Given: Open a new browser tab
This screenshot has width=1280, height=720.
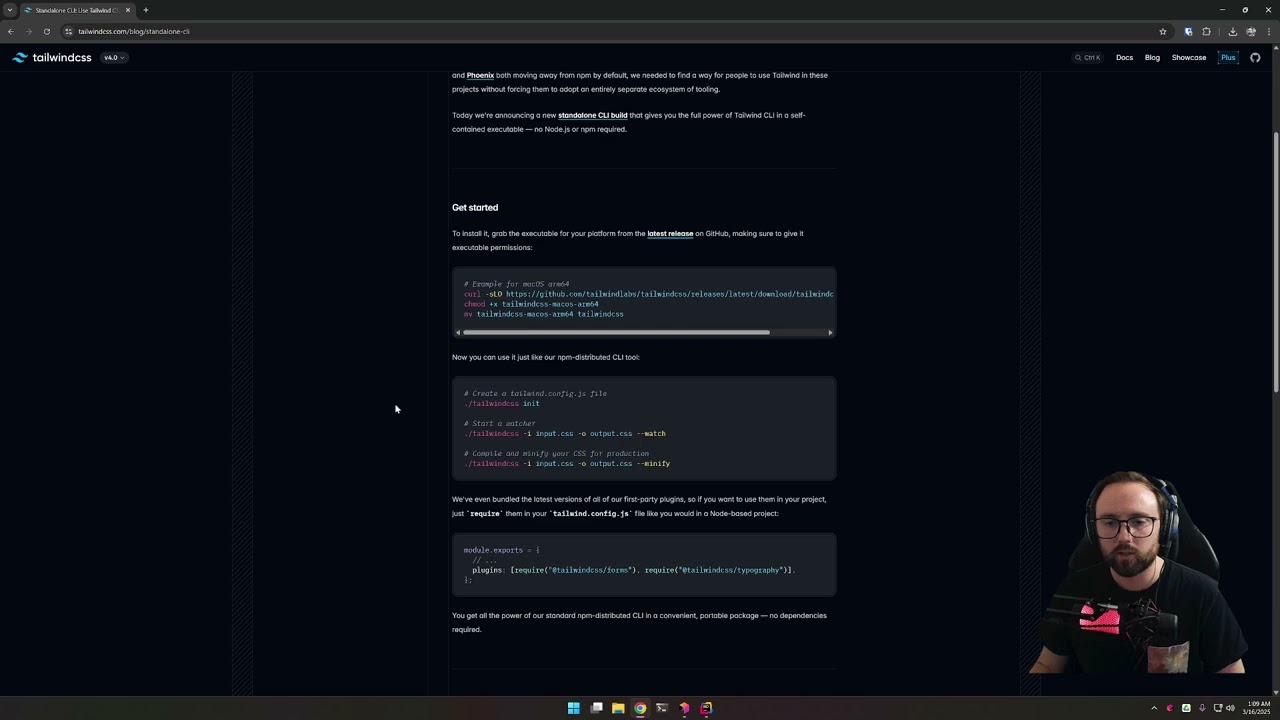Looking at the screenshot, I should (146, 10).
